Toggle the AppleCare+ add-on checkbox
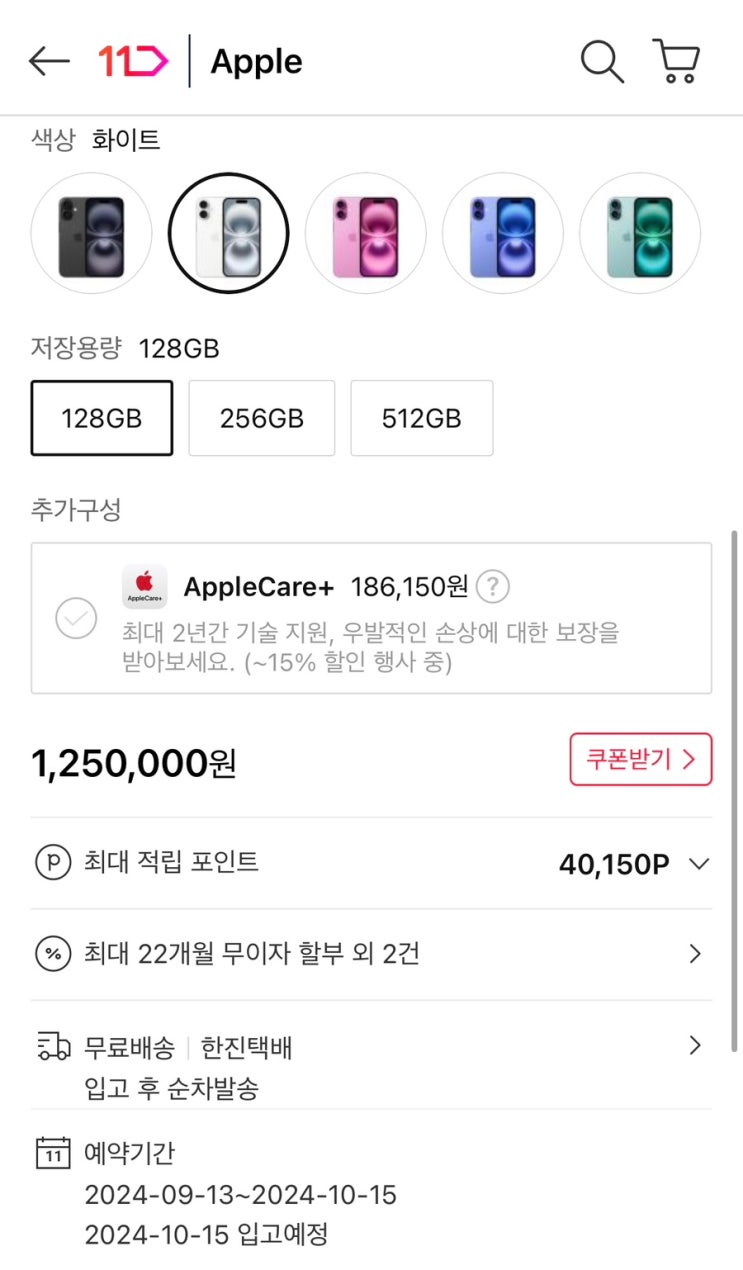The image size is (743, 1270). (x=76, y=618)
